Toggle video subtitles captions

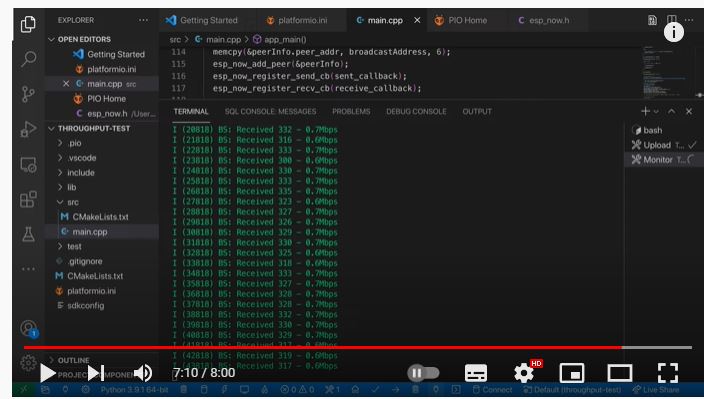476,373
